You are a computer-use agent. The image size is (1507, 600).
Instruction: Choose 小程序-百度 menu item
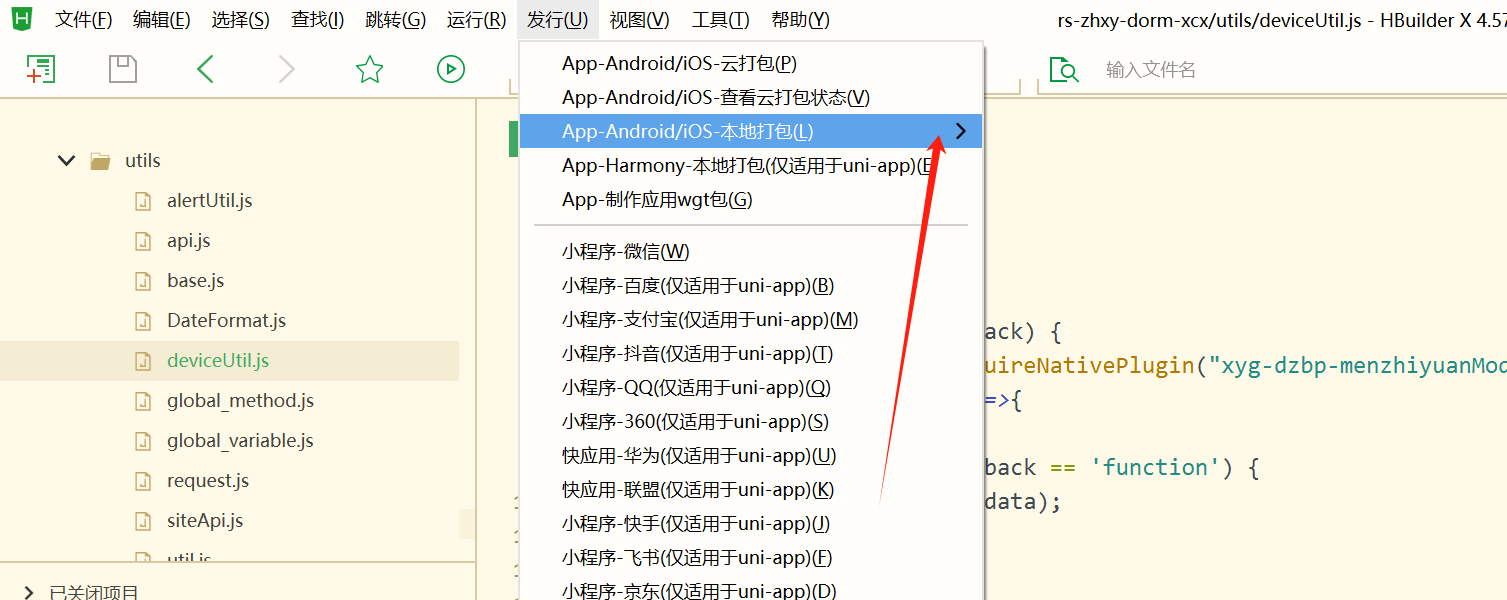(x=751, y=286)
